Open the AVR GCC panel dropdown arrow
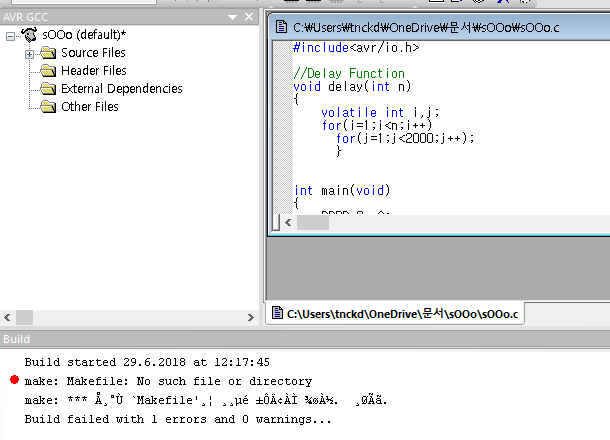610x440 pixels. (233, 17)
